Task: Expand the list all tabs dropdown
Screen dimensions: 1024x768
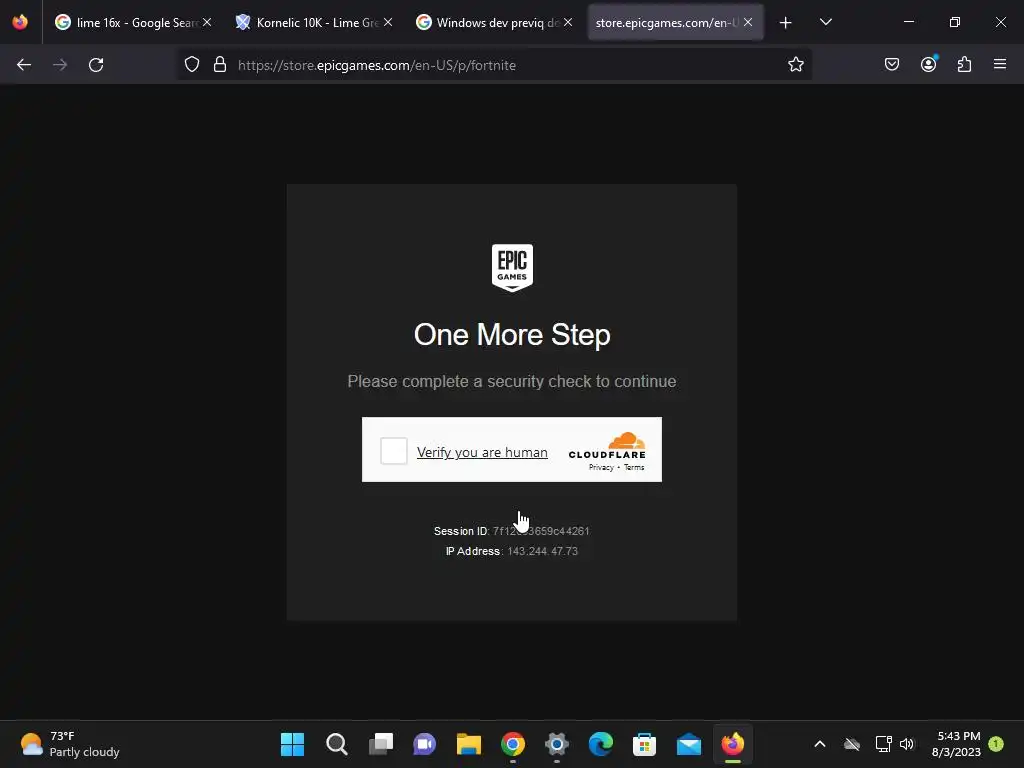Action: 825,22
